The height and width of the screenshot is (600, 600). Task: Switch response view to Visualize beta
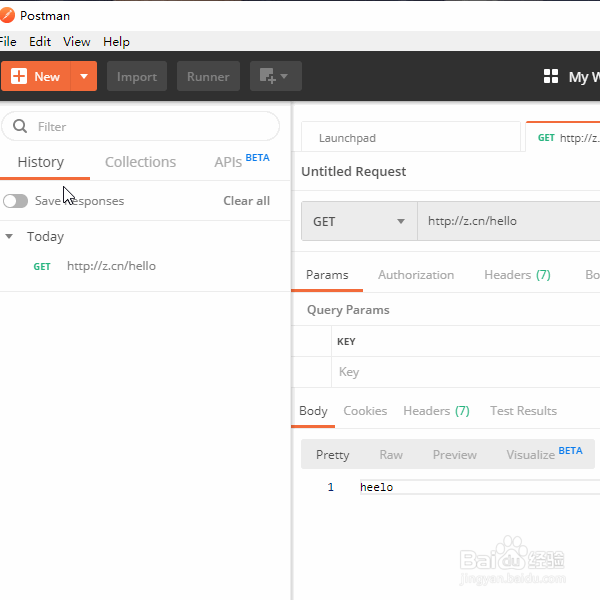point(544,453)
